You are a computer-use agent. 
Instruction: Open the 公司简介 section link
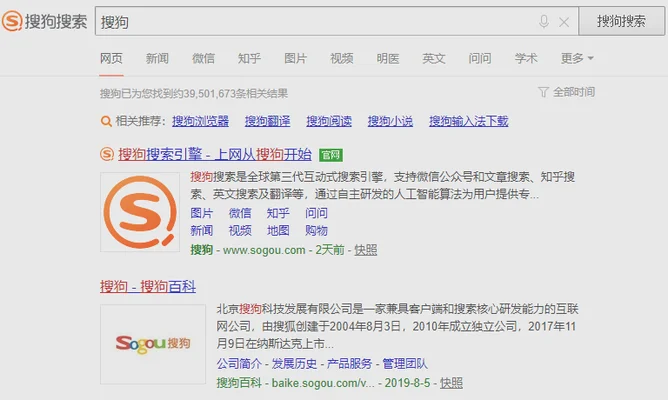tap(239, 363)
